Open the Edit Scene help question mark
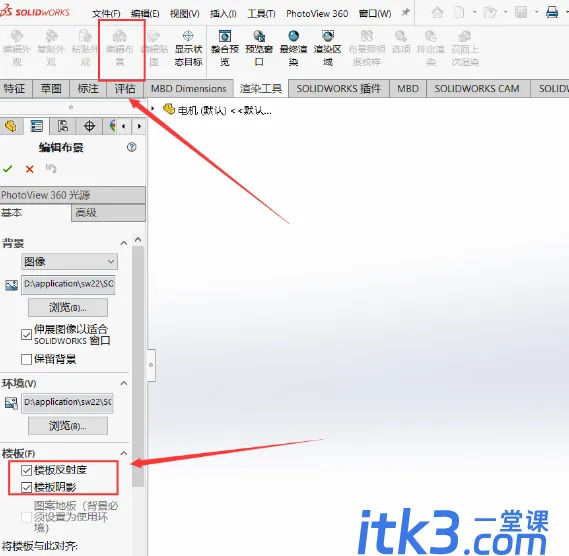569x556 pixels. tap(131, 147)
